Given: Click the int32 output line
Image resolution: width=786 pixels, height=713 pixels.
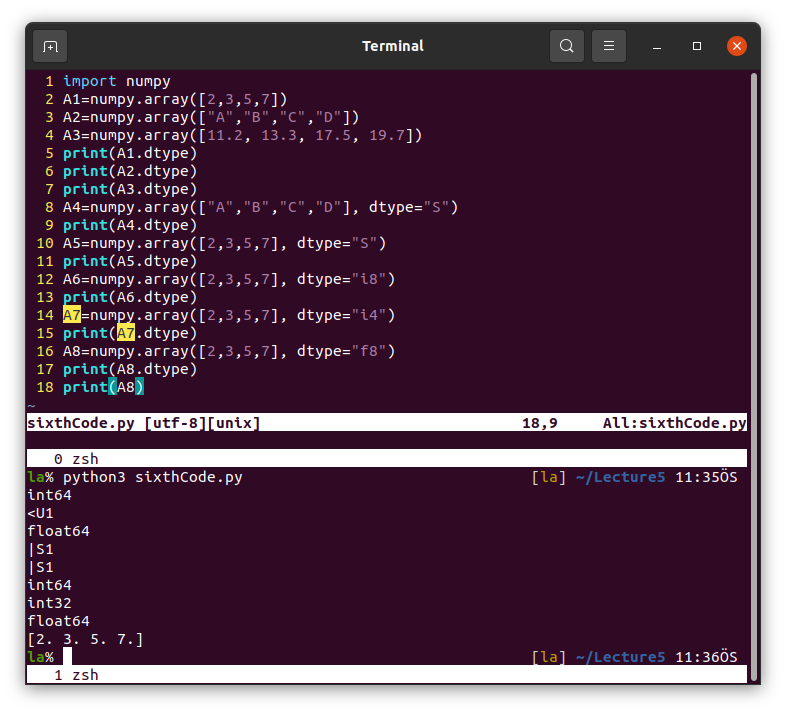Looking at the screenshot, I should pyautogui.click(x=49, y=603).
